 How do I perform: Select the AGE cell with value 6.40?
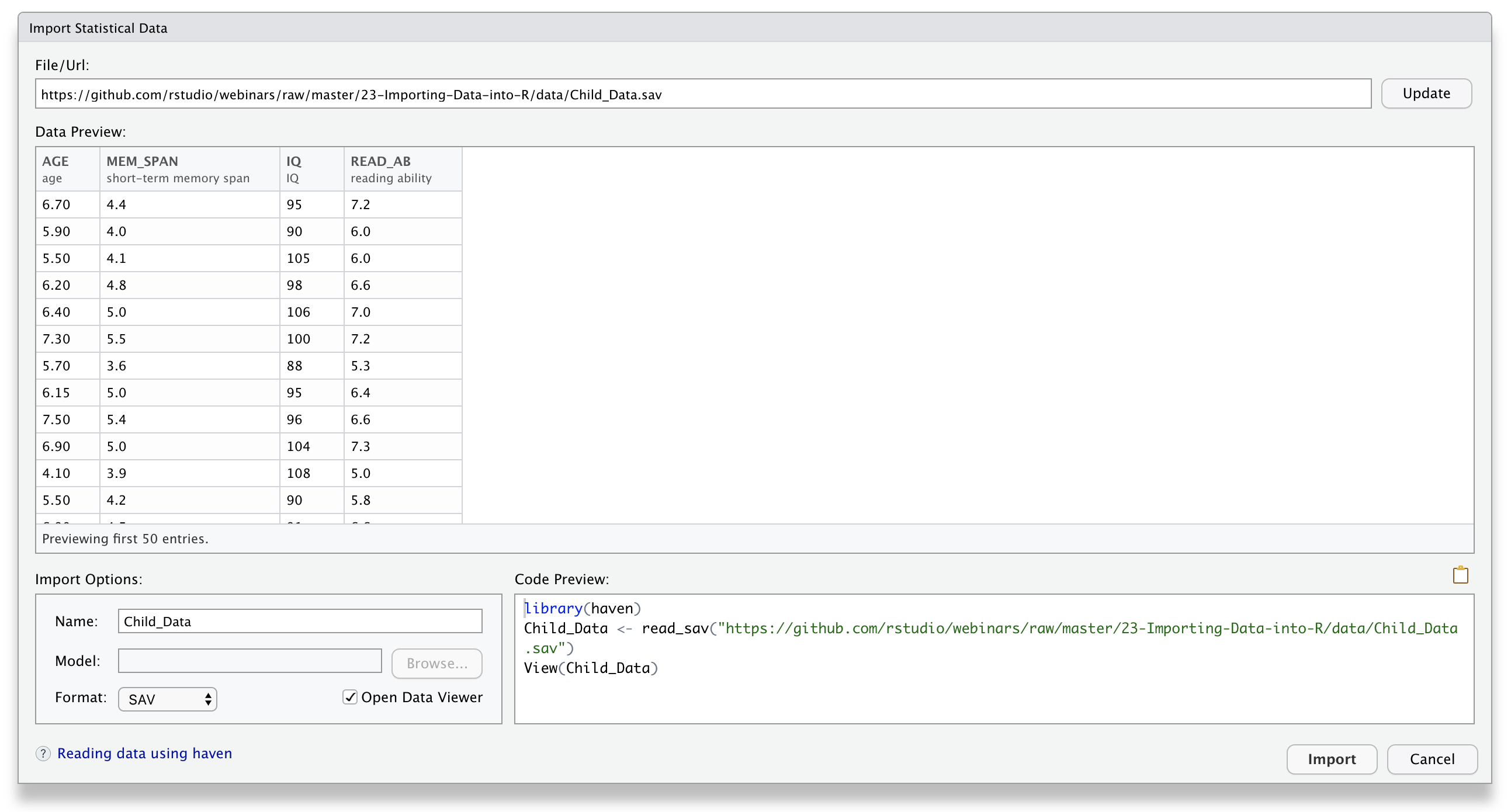[67, 313]
